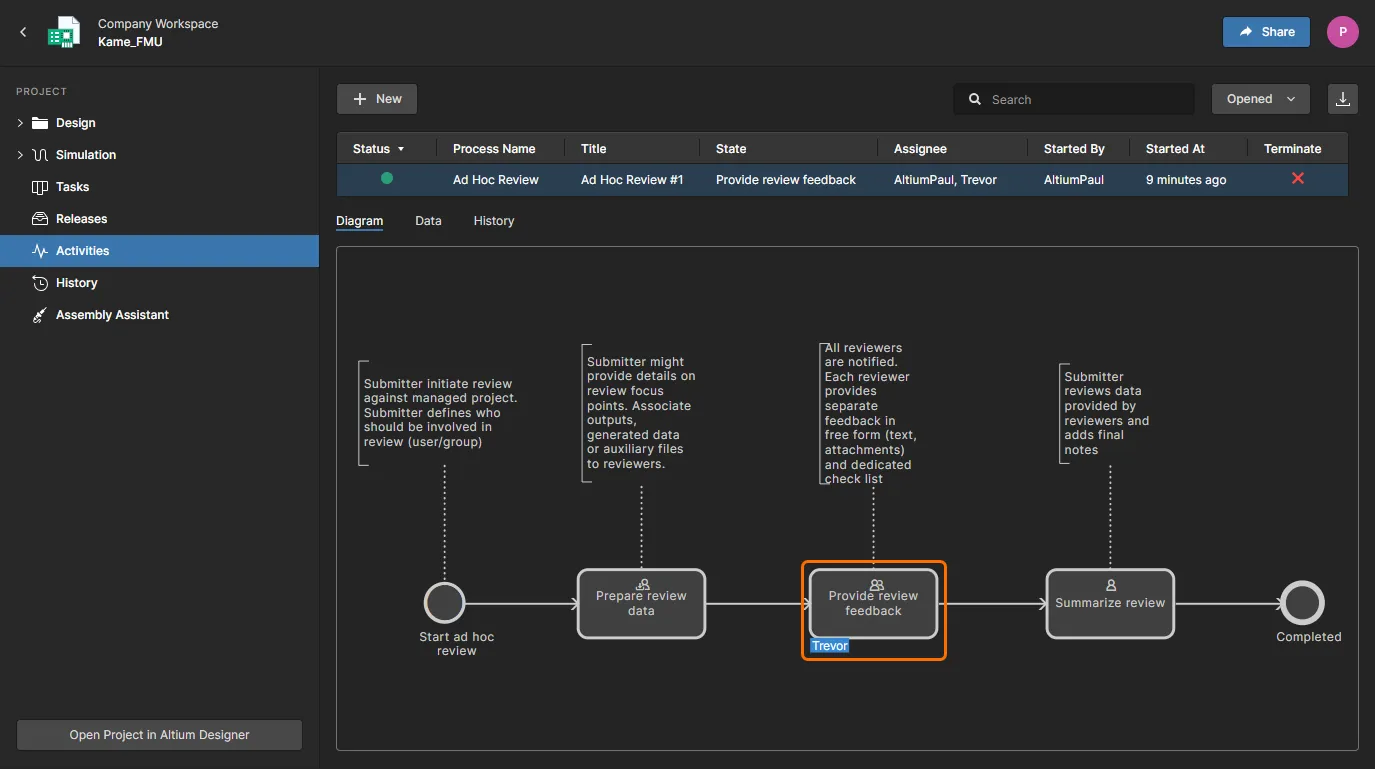Open Releases in the sidebar

pos(81,219)
